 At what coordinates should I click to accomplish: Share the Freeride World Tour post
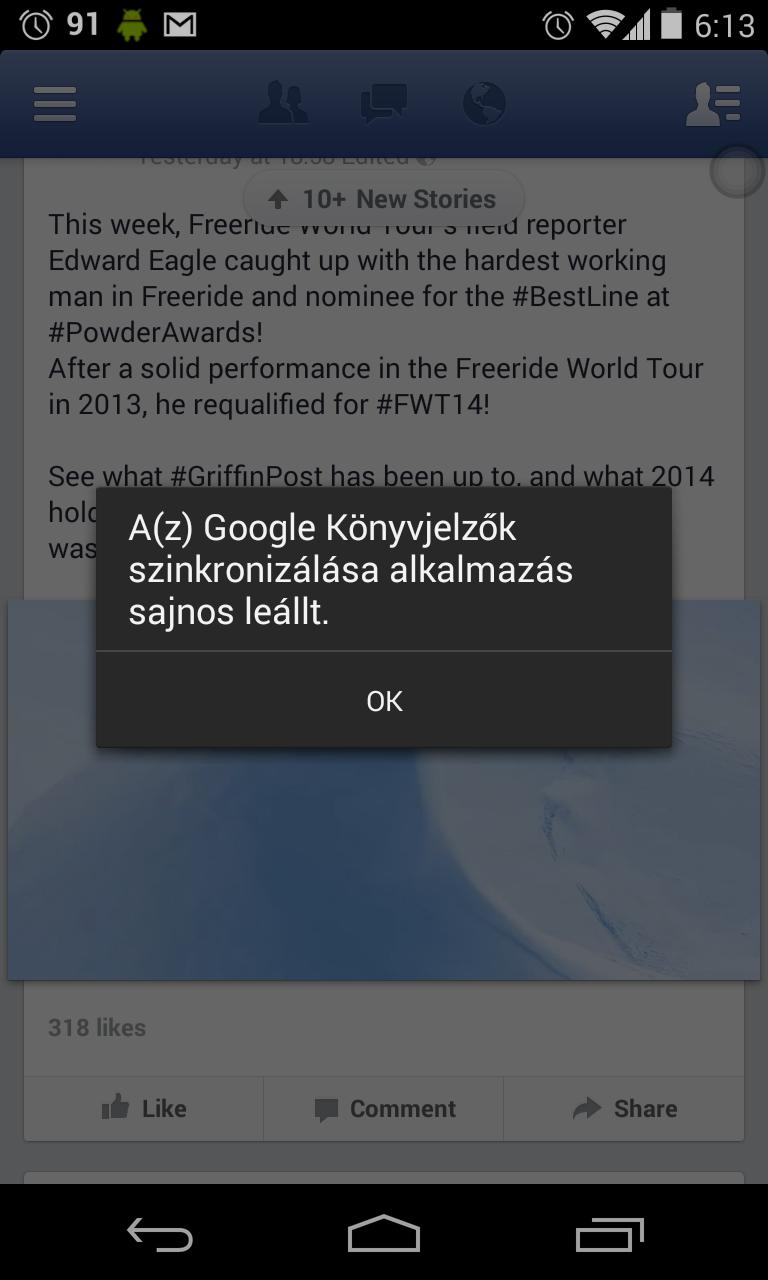pos(624,1108)
